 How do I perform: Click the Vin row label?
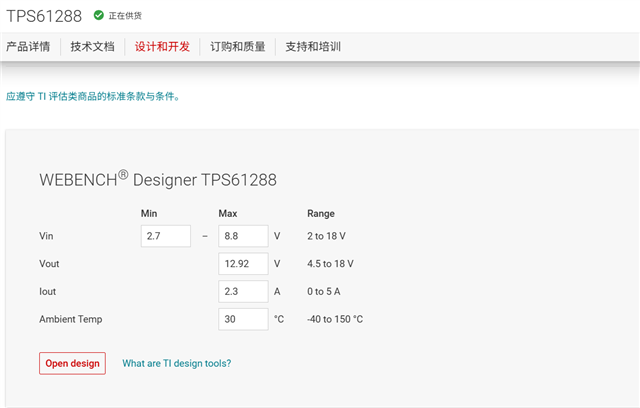coord(46,236)
